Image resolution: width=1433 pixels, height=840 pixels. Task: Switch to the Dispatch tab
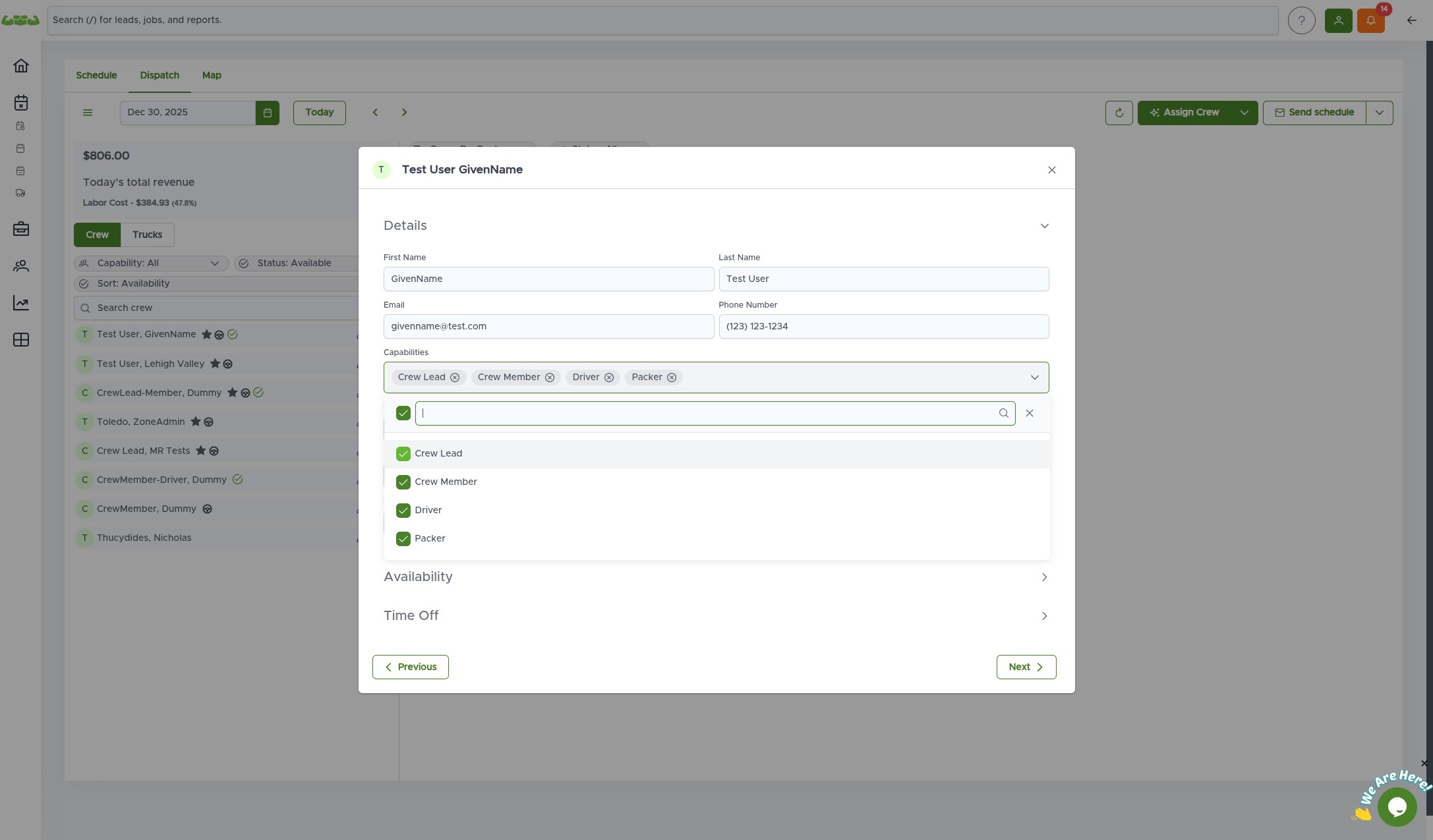pyautogui.click(x=160, y=75)
